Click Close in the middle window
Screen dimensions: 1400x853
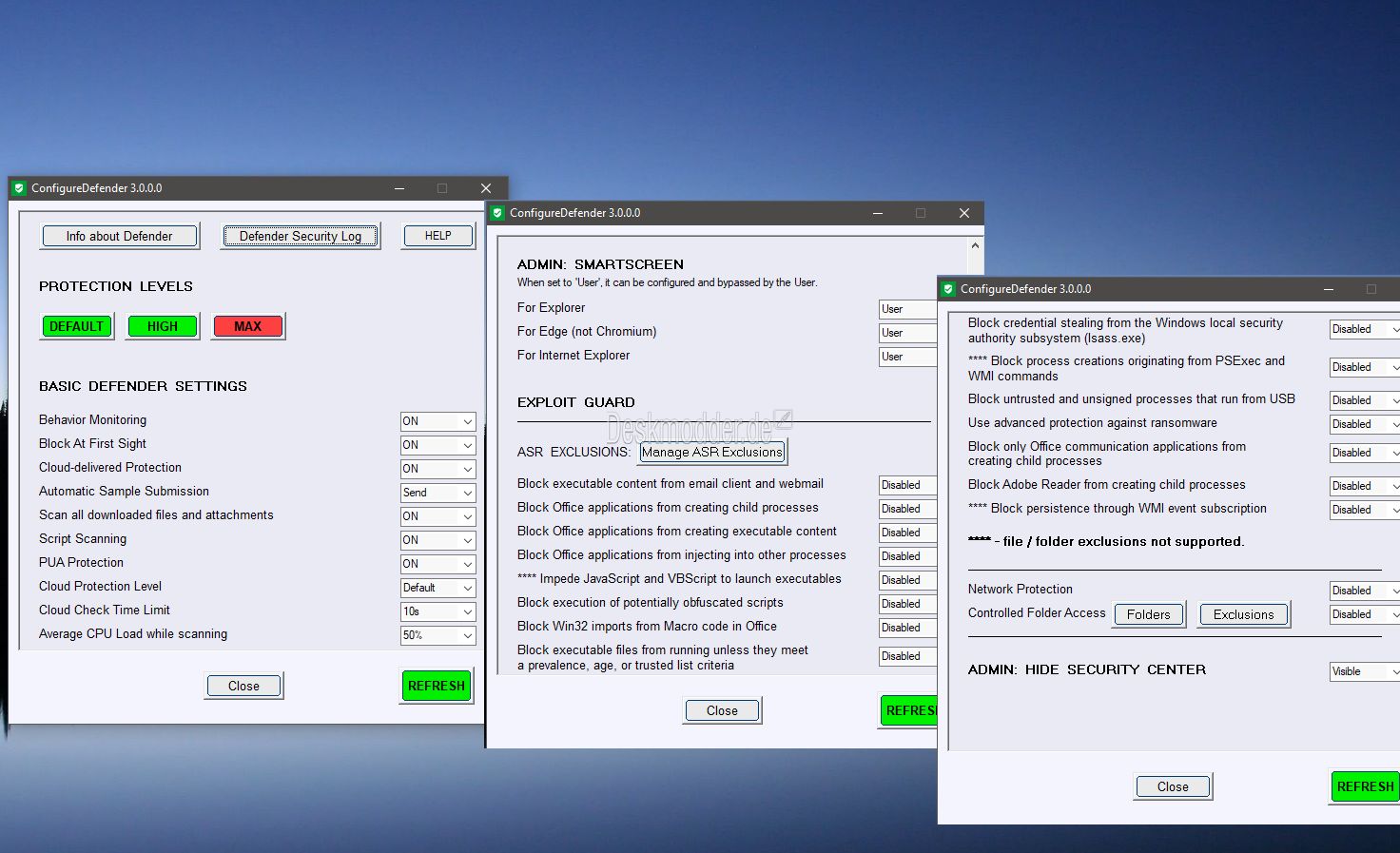(722, 710)
